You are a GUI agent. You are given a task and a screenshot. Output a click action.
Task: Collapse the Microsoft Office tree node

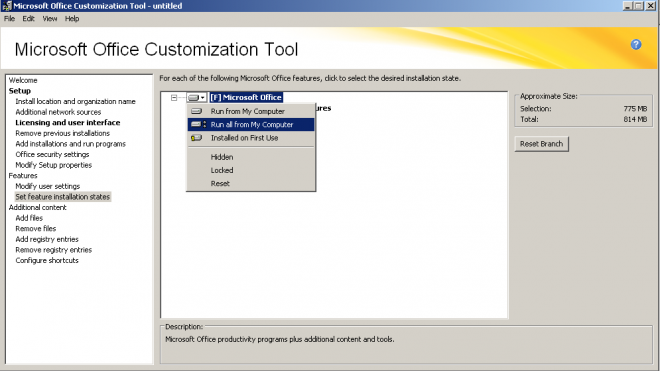(x=174, y=98)
